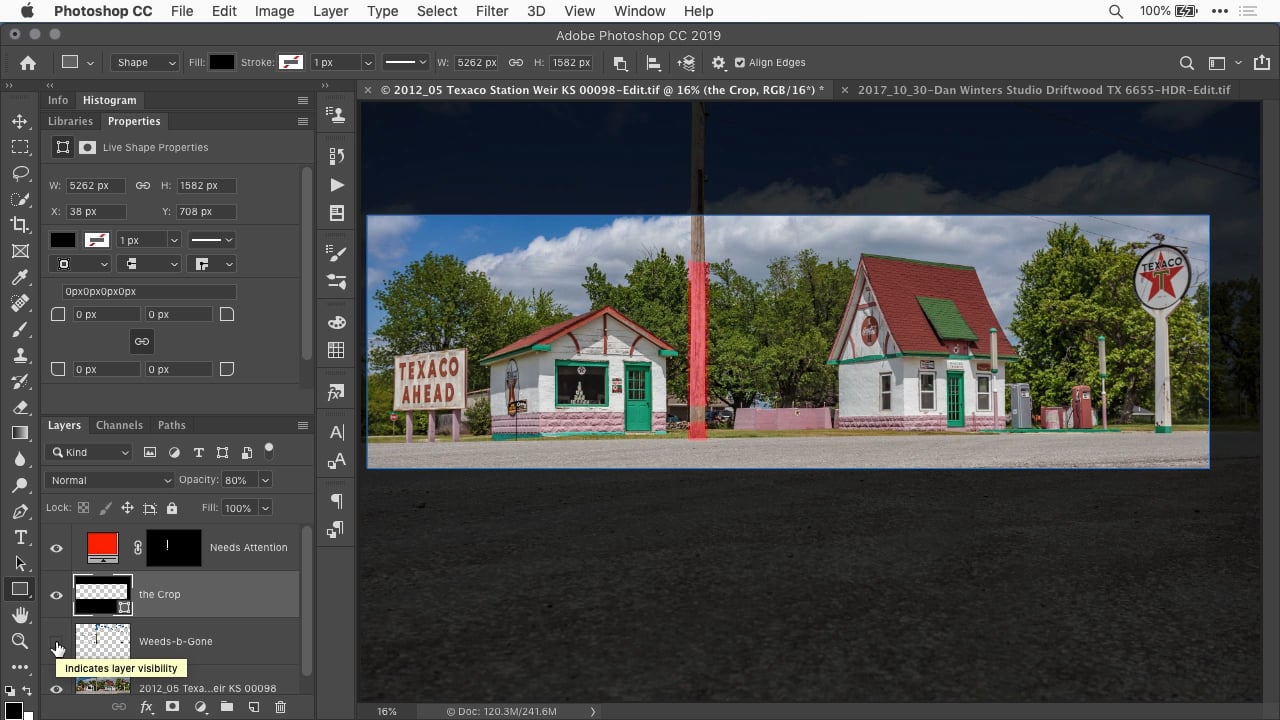
Task: Open the Properties panel flyout menu
Action: tap(302, 121)
